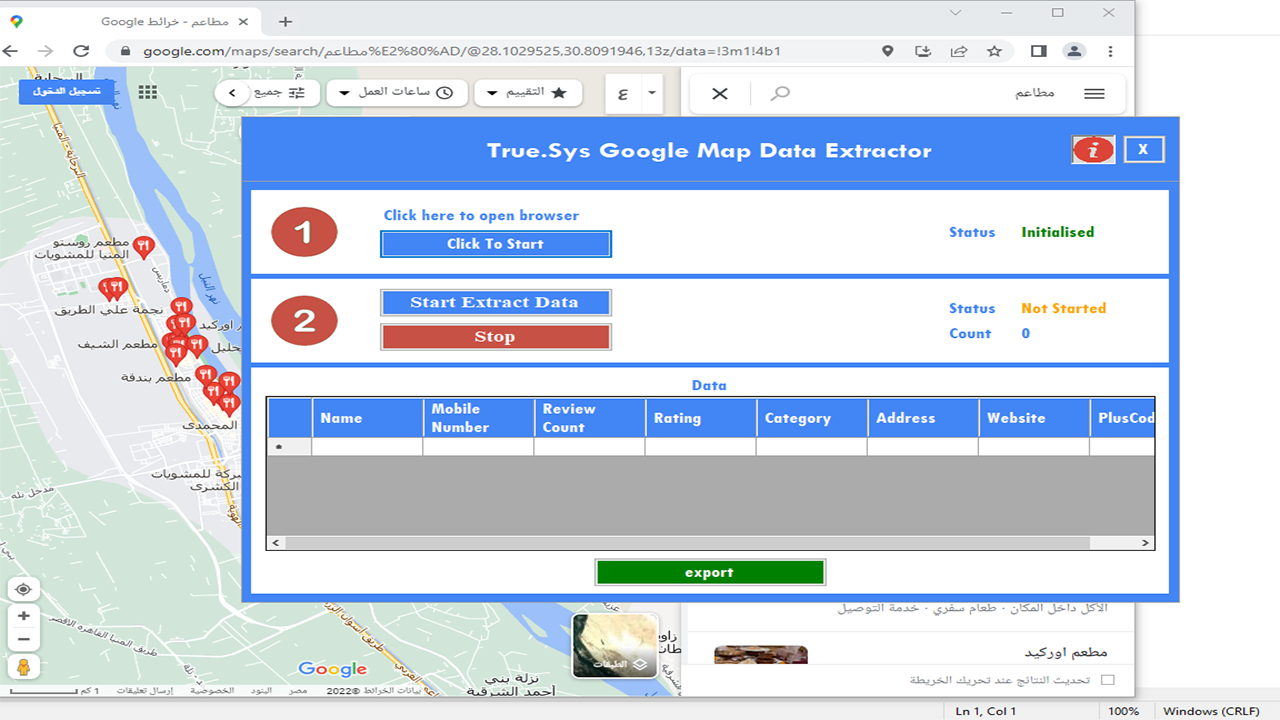Click the map layers thumbnail
1280x720 pixels.
(x=614, y=645)
